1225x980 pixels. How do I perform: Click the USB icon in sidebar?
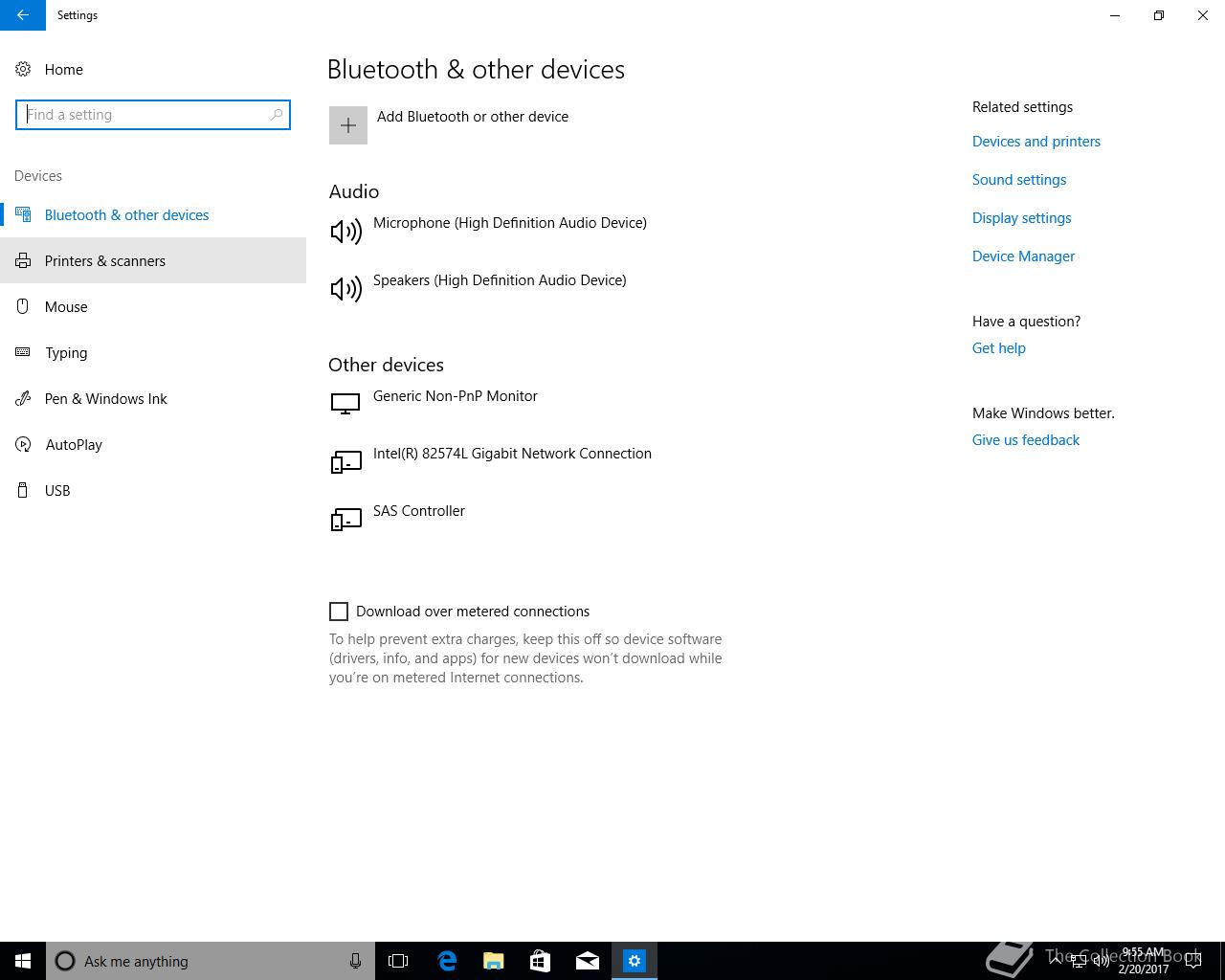[23, 490]
